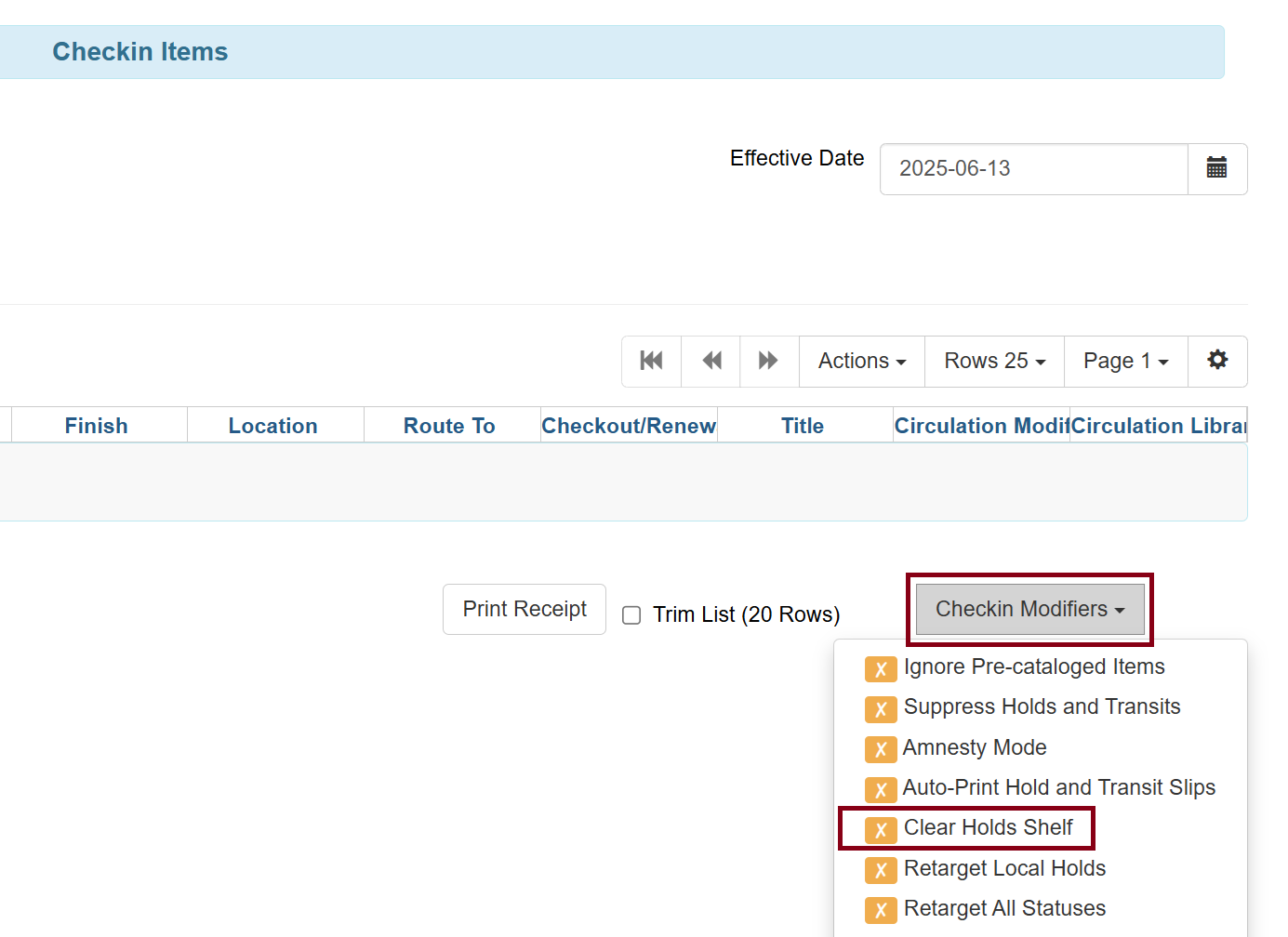Viewport: 1288px width, 937px height.
Task: Click the Checkin Modifiers button
Action: (1029, 610)
